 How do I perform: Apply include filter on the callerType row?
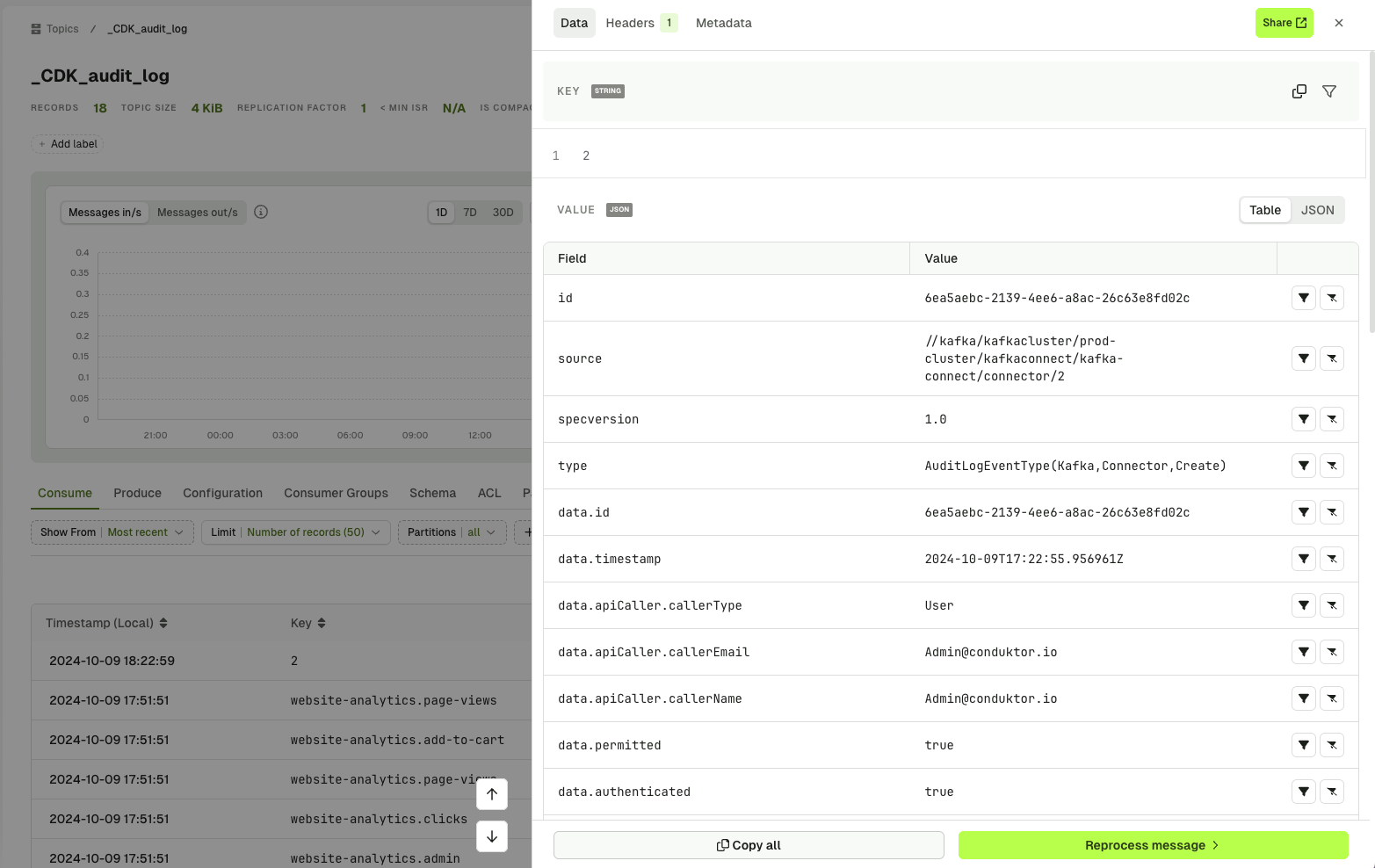tap(1304, 605)
